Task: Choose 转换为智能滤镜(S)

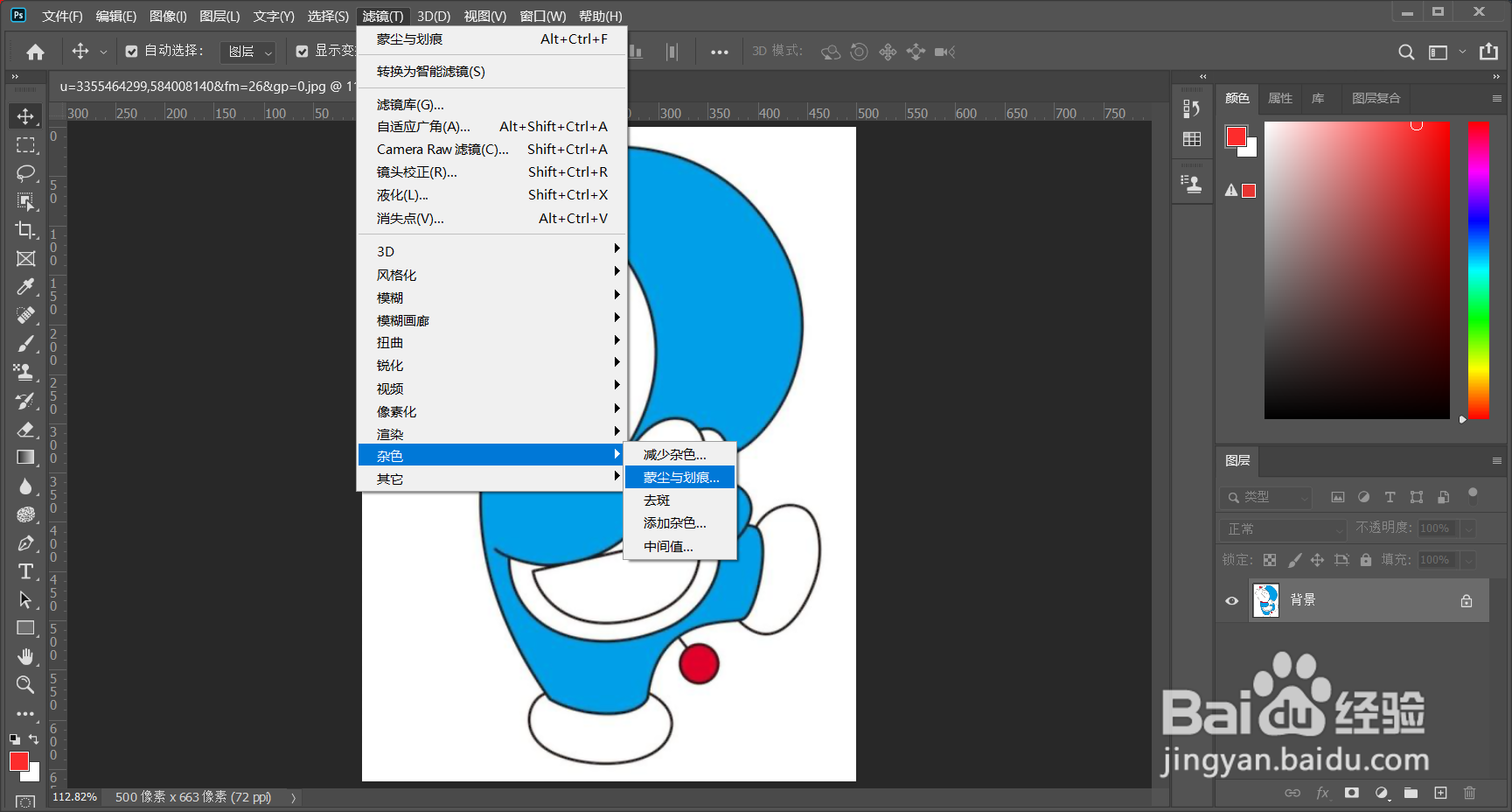Action: 492,71
